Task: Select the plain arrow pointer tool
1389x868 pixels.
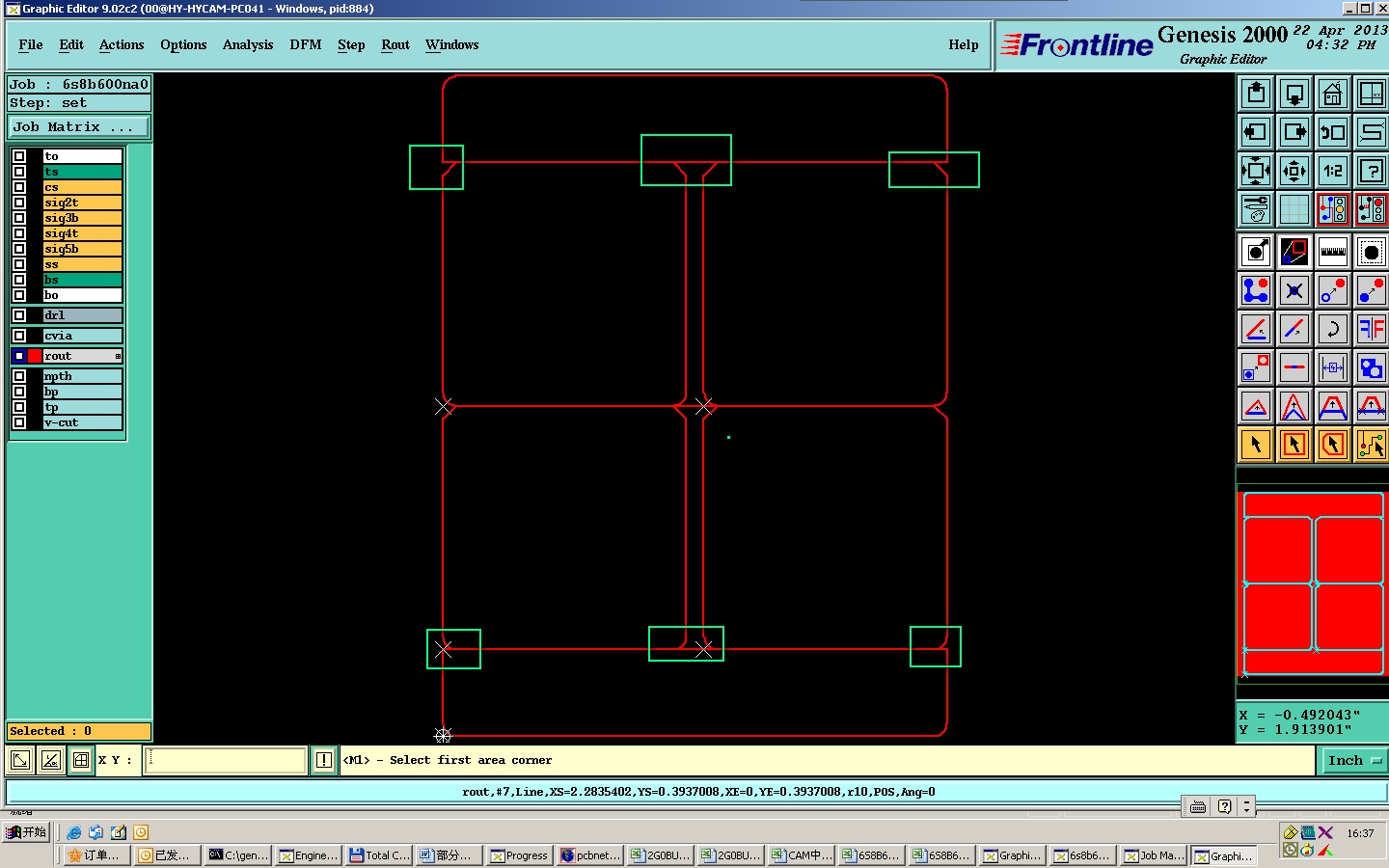Action: click(1256, 445)
